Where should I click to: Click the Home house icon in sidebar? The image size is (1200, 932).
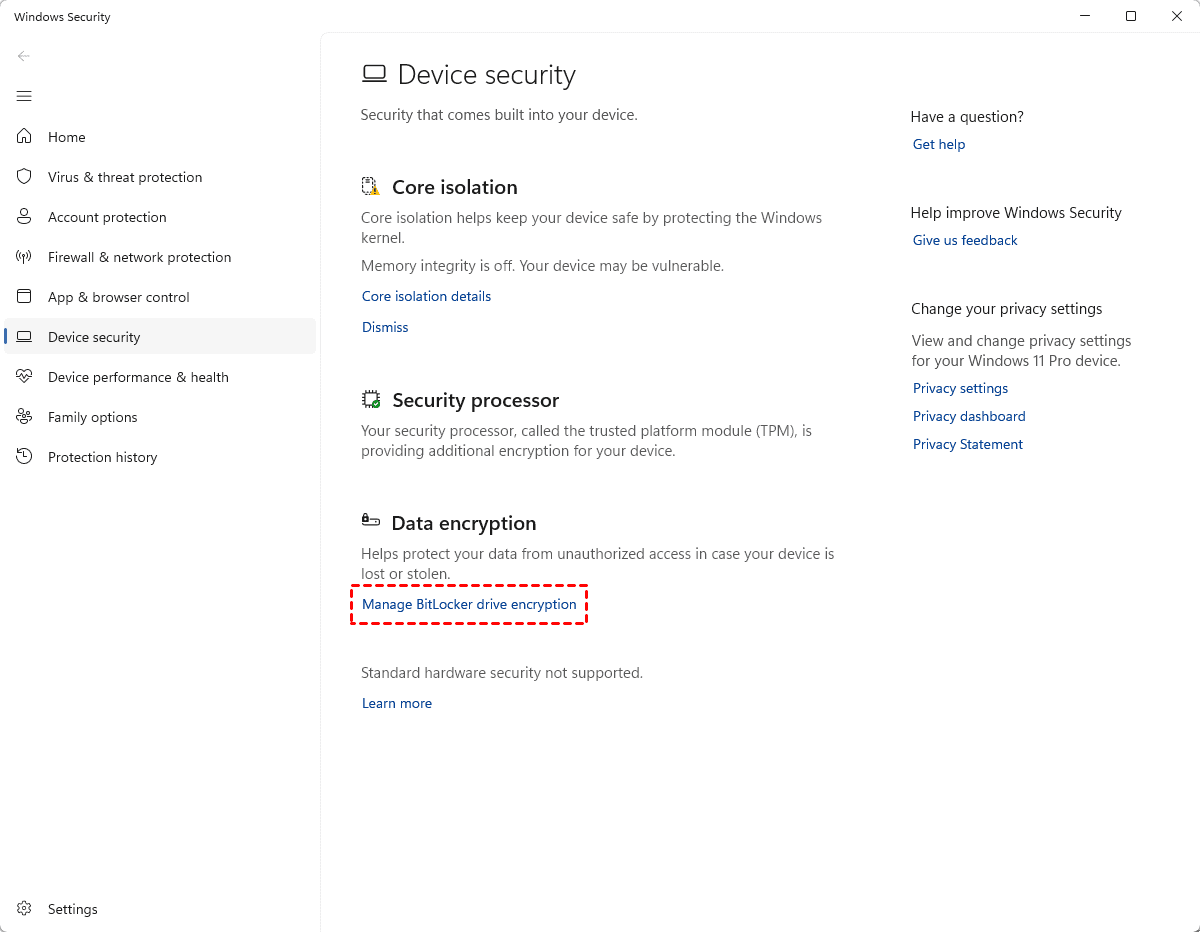point(25,137)
